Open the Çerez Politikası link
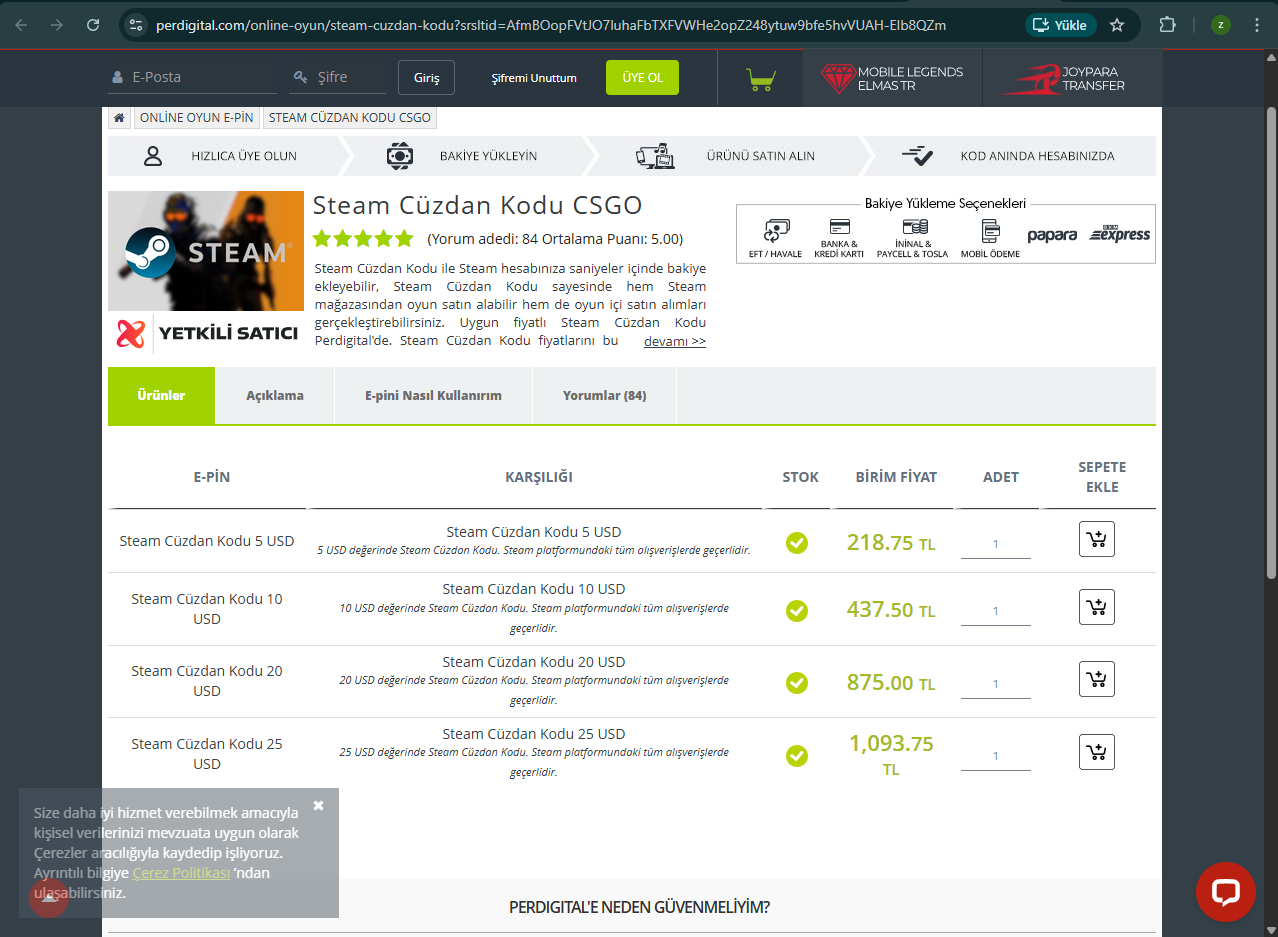This screenshot has width=1278, height=937. [x=181, y=873]
